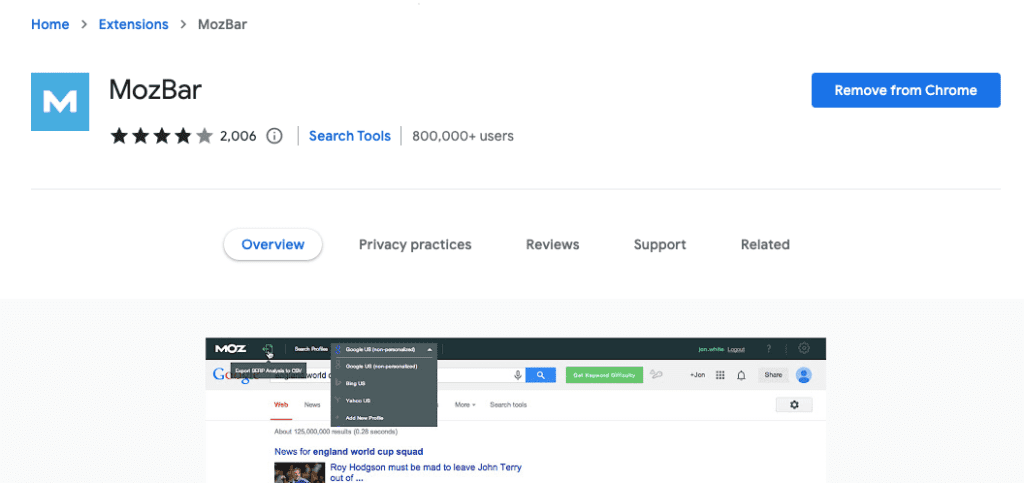Click the question mark help icon in preview
The width and height of the screenshot is (1024, 483).
click(769, 349)
